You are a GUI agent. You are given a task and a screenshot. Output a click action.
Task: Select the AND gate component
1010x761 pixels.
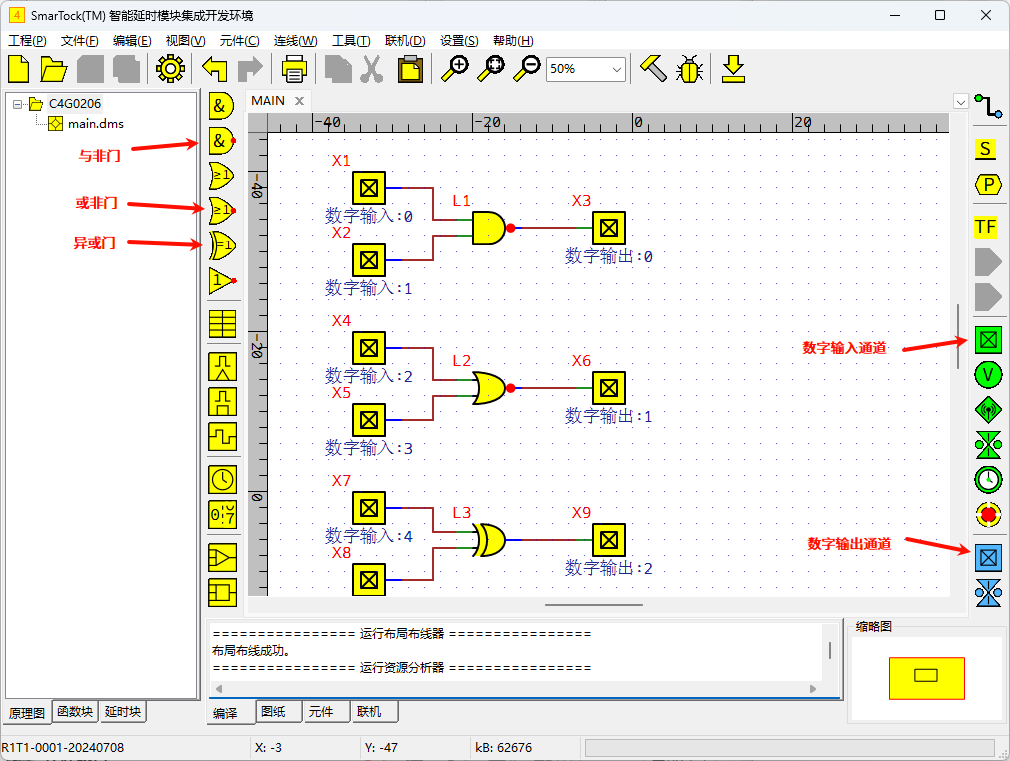221,106
